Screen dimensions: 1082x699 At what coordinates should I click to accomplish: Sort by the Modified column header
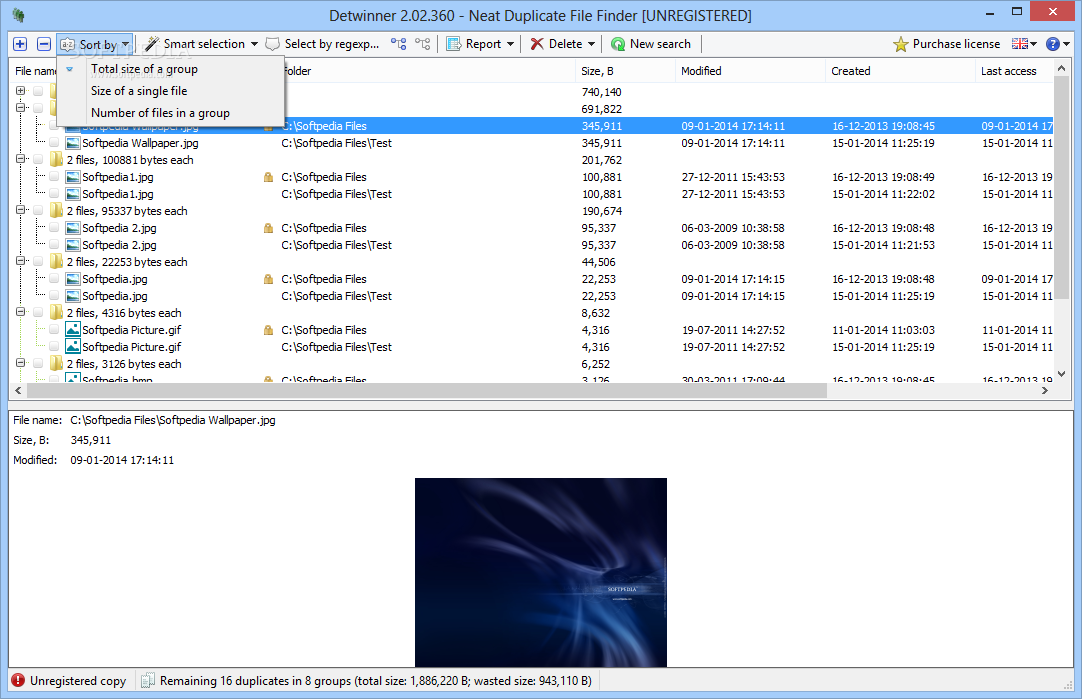pos(750,71)
